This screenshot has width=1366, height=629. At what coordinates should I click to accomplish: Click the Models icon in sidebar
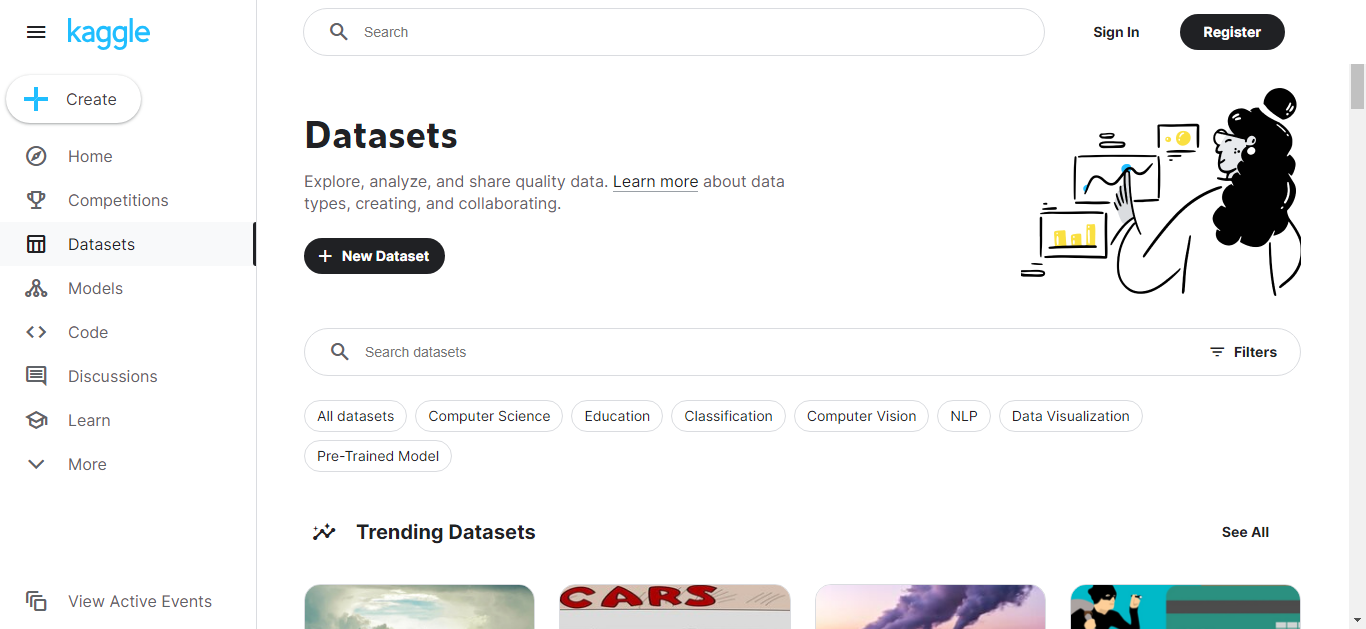point(36,288)
